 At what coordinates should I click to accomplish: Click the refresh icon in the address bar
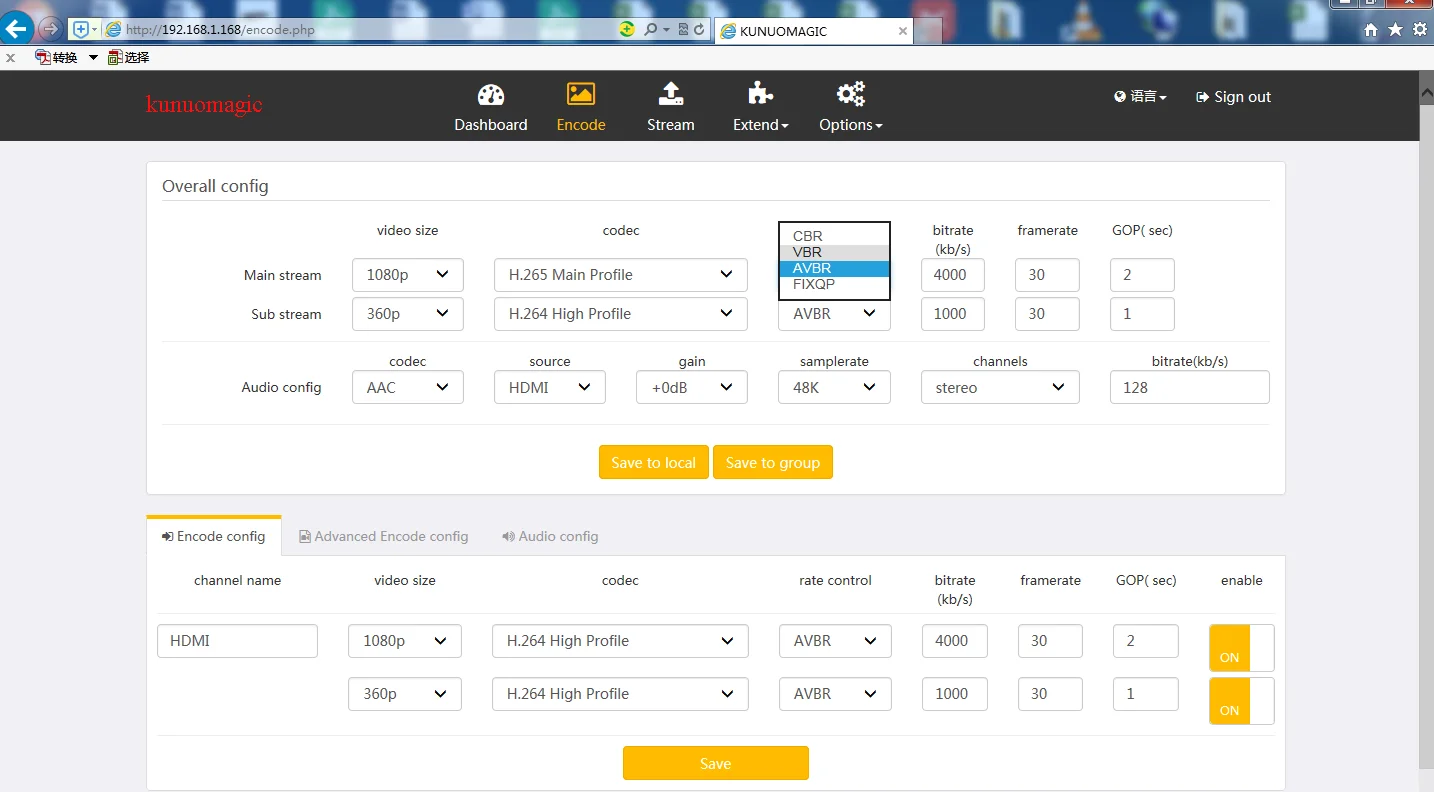click(699, 30)
